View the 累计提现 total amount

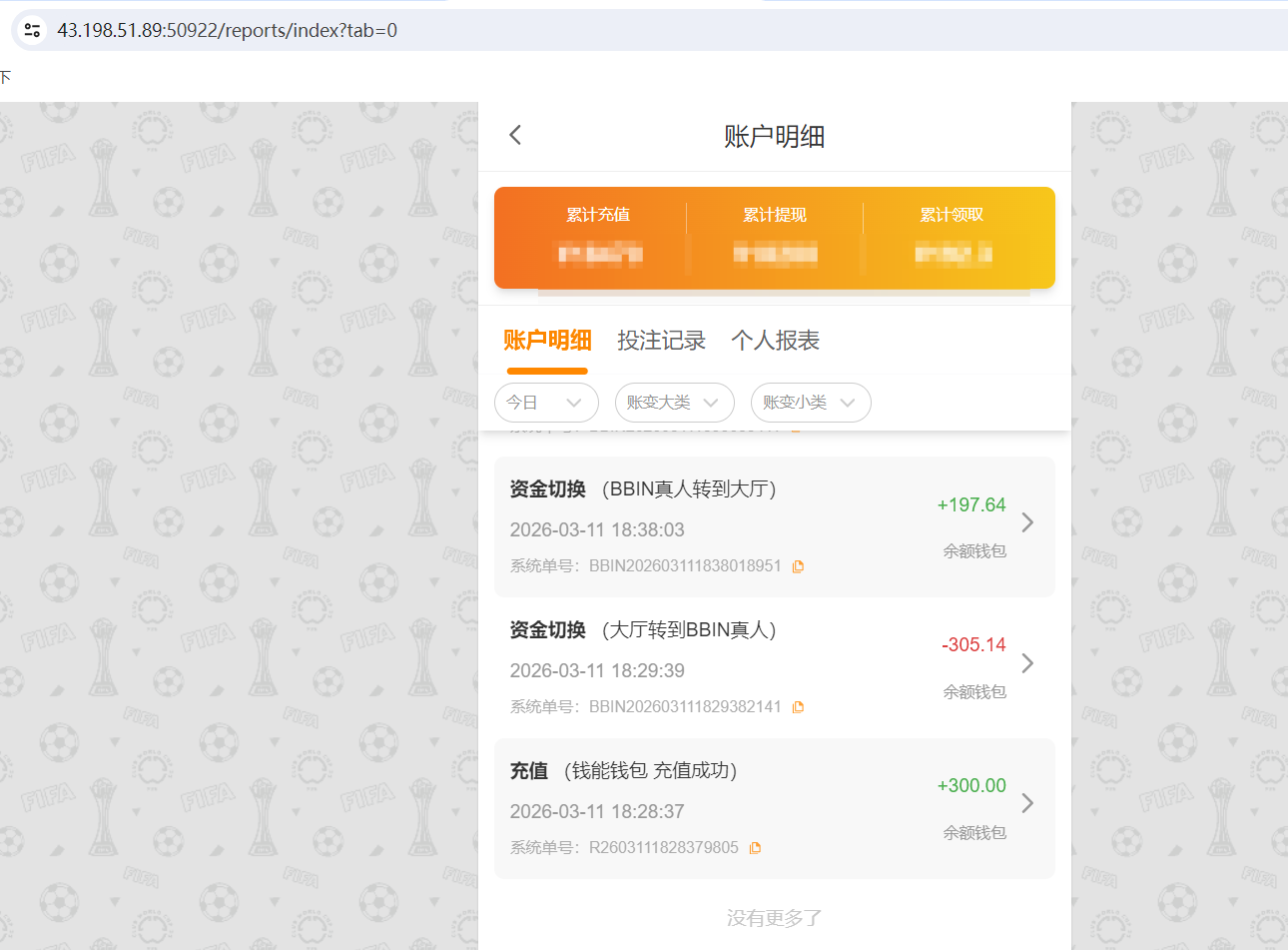[x=774, y=254]
